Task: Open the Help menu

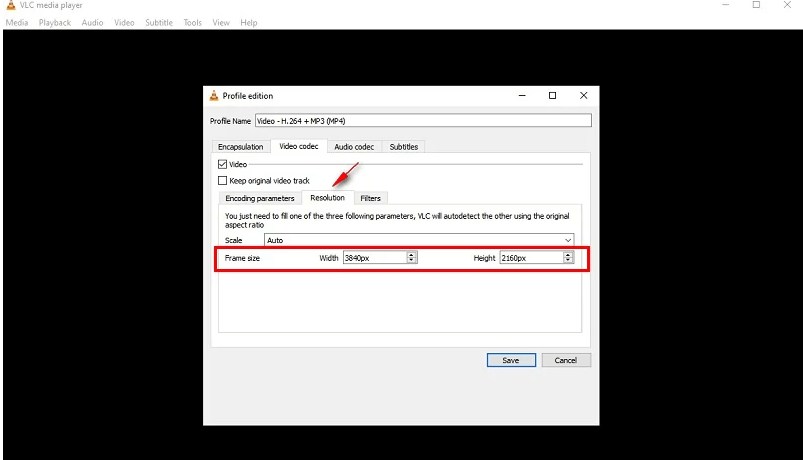Action: [249, 23]
